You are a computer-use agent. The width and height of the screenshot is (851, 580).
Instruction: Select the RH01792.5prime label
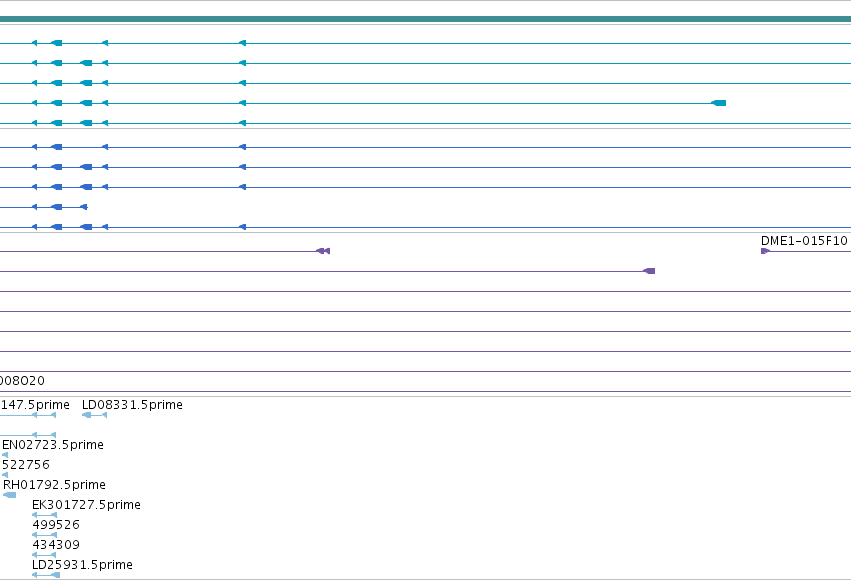point(54,485)
